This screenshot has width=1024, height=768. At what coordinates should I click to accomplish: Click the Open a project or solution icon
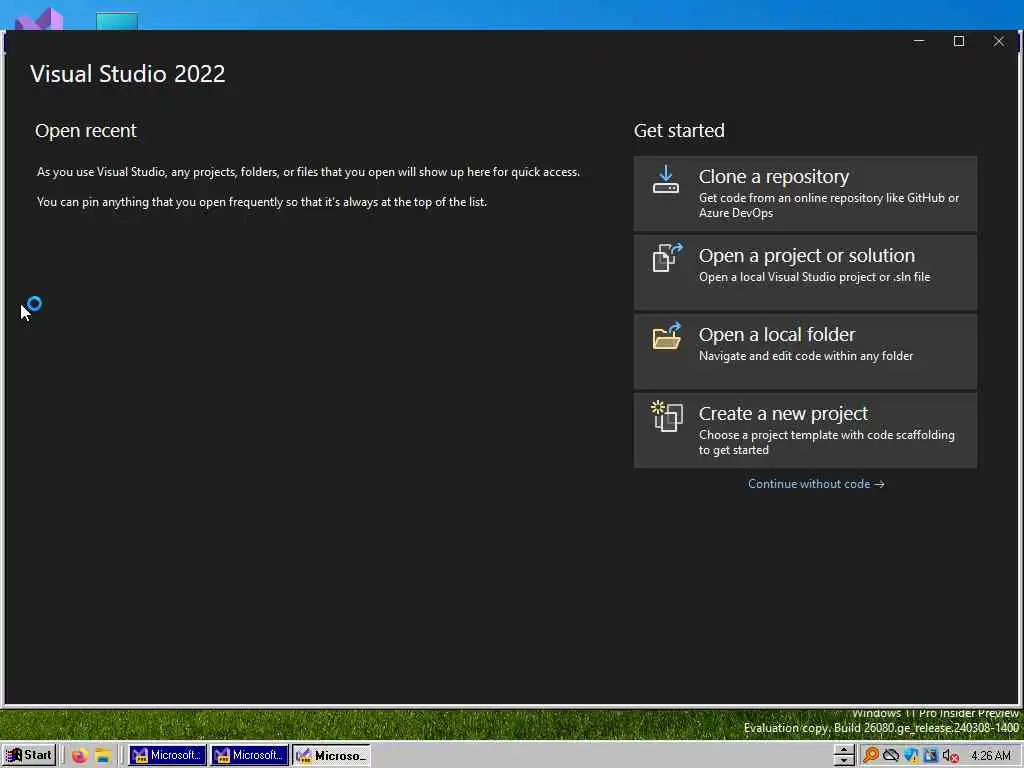[x=667, y=257]
